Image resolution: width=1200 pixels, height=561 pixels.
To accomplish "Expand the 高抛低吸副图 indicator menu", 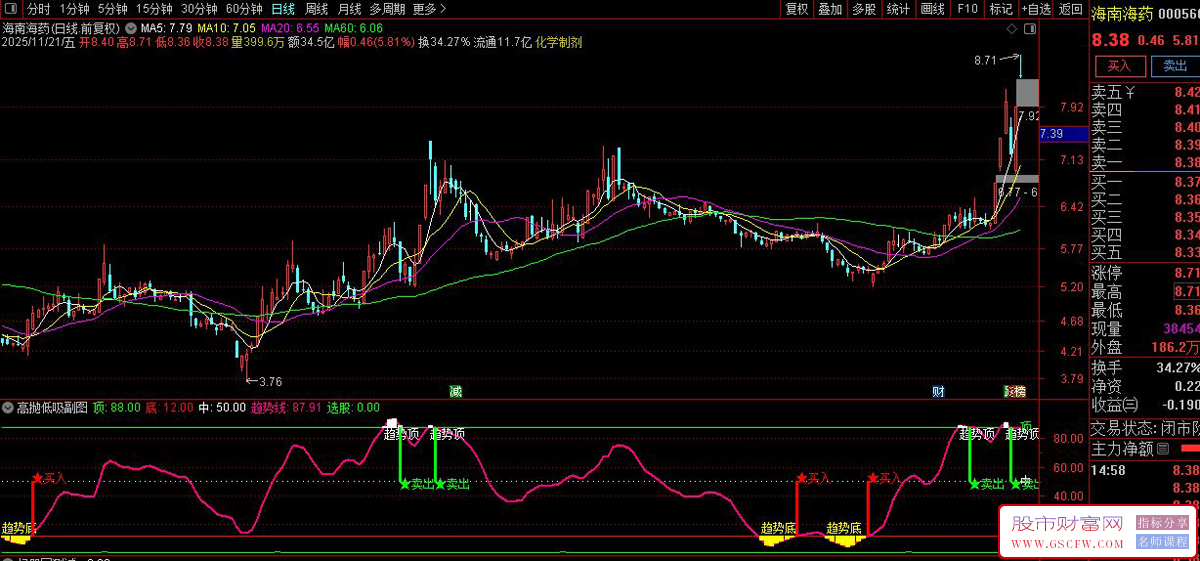I will tap(8, 408).
